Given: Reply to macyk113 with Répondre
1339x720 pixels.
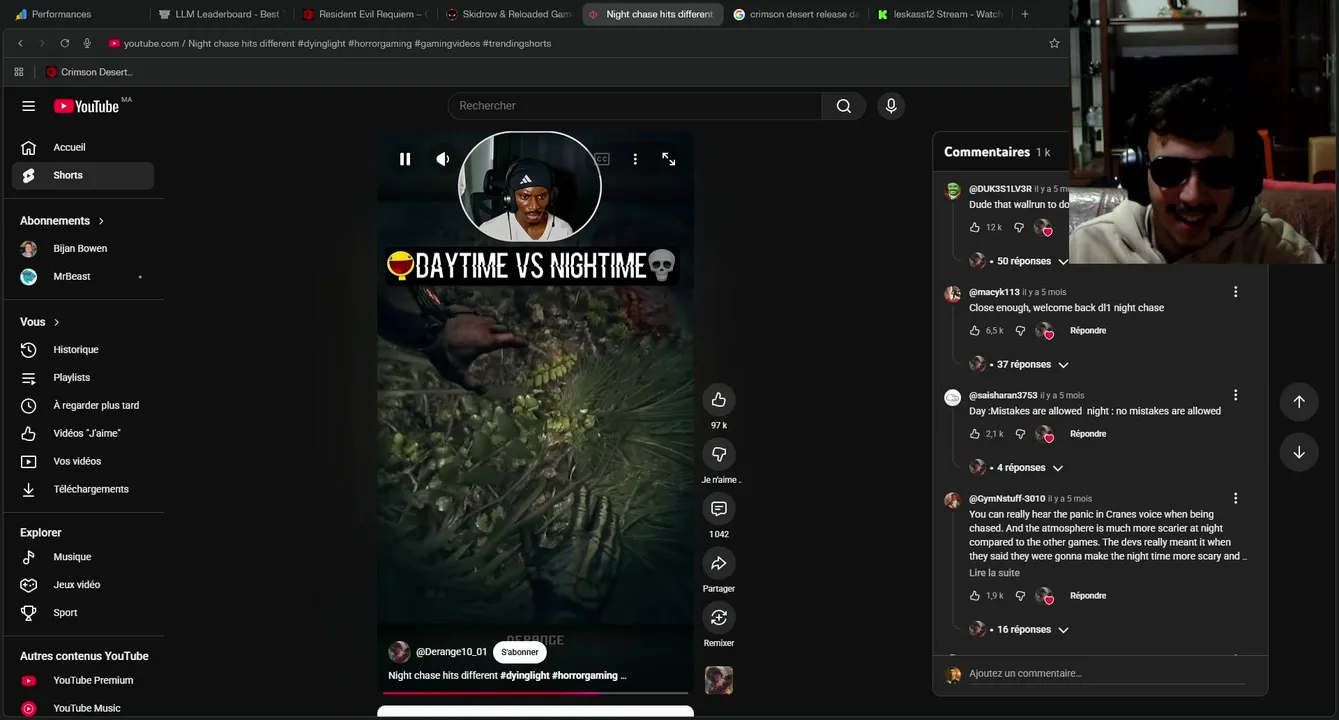Looking at the screenshot, I should [x=1088, y=331].
